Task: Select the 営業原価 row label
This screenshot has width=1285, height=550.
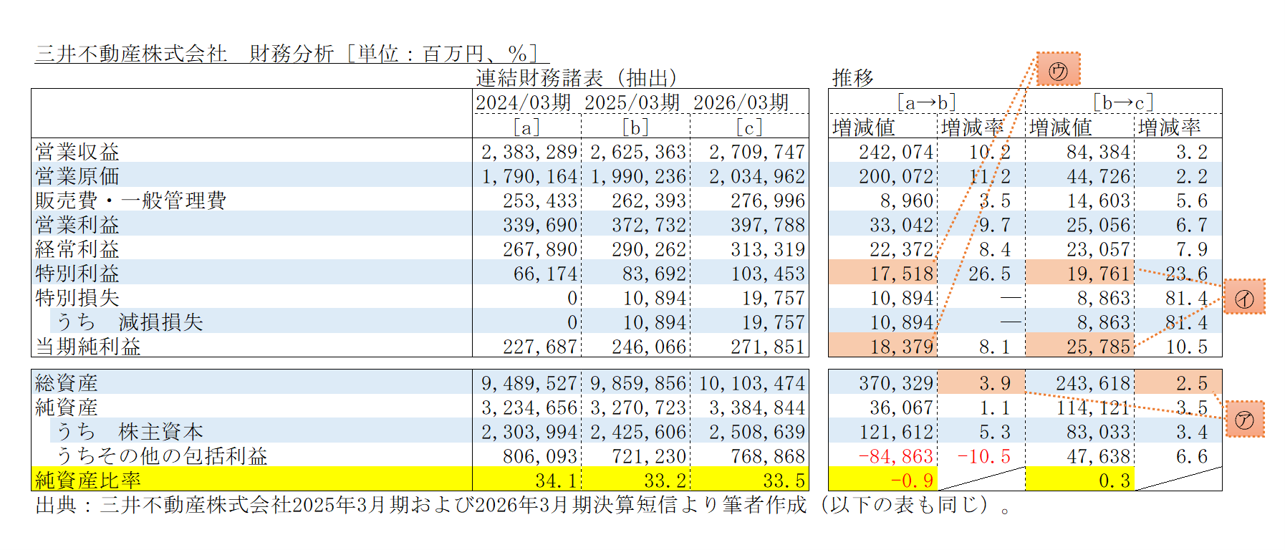Action: [76, 176]
